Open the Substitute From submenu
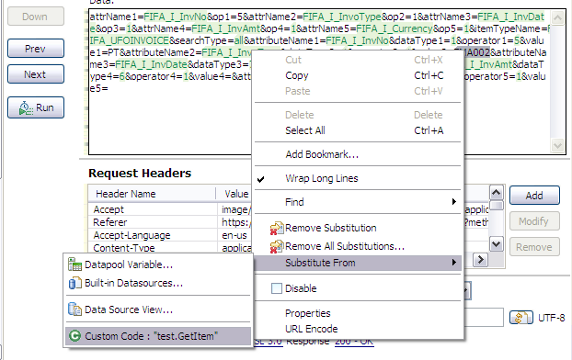This screenshot has width=572, height=360. 359,263
